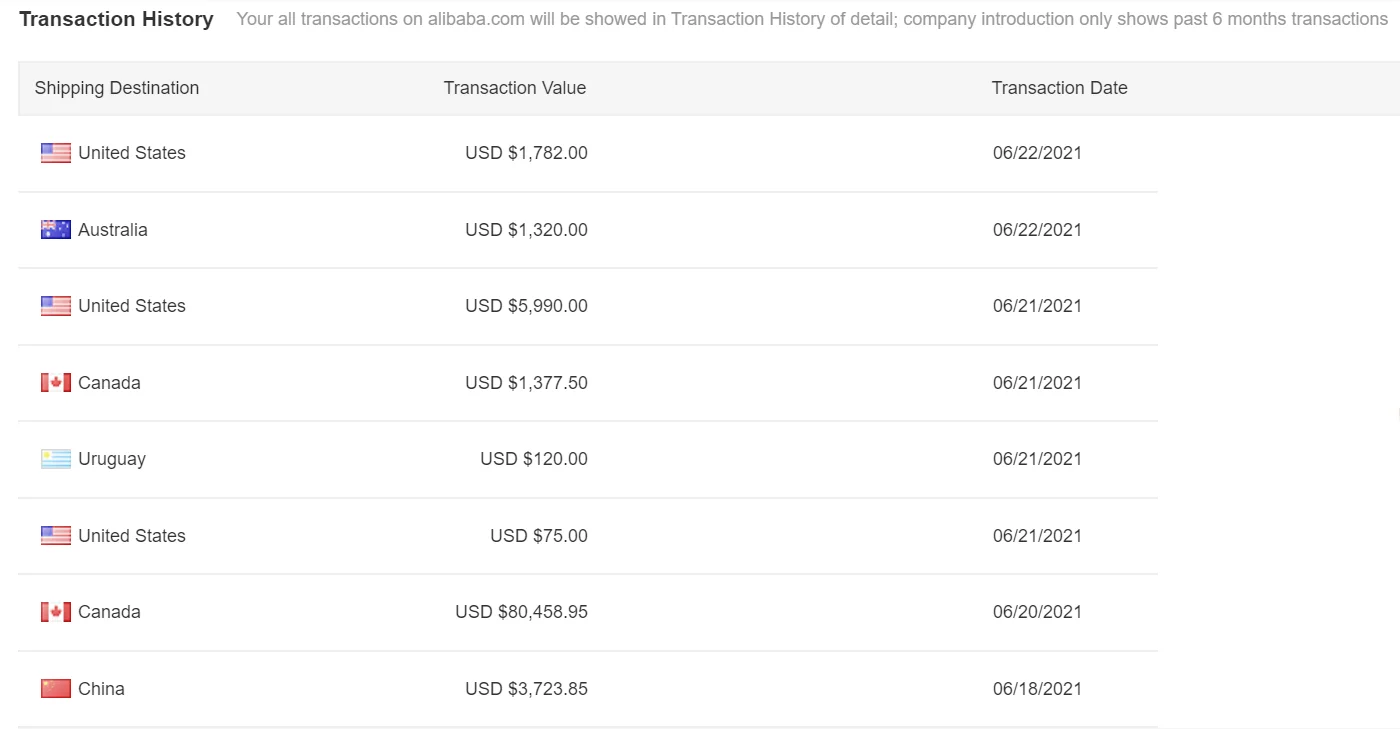The height and width of the screenshot is (729, 1400).
Task: Click the Australia flag icon
Action: tap(56, 230)
